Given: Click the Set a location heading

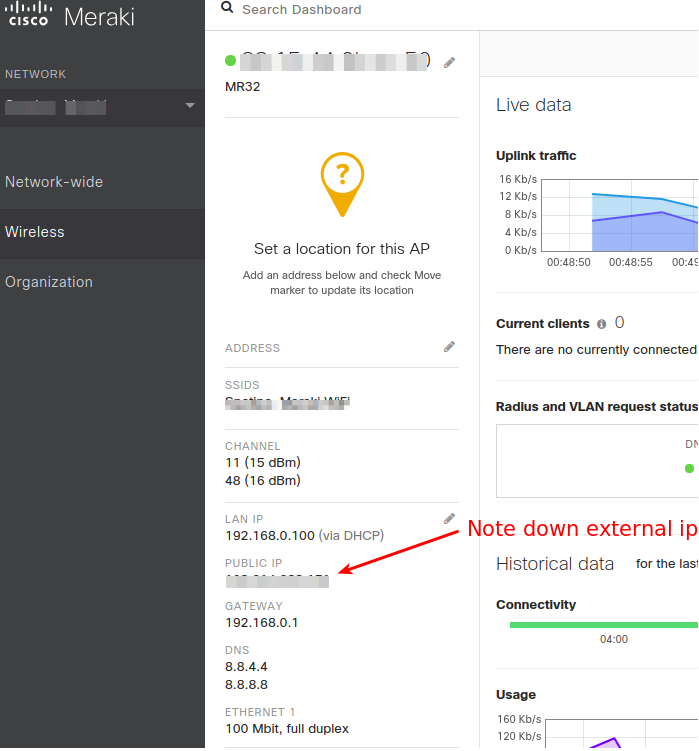Looking at the screenshot, I should (x=342, y=250).
